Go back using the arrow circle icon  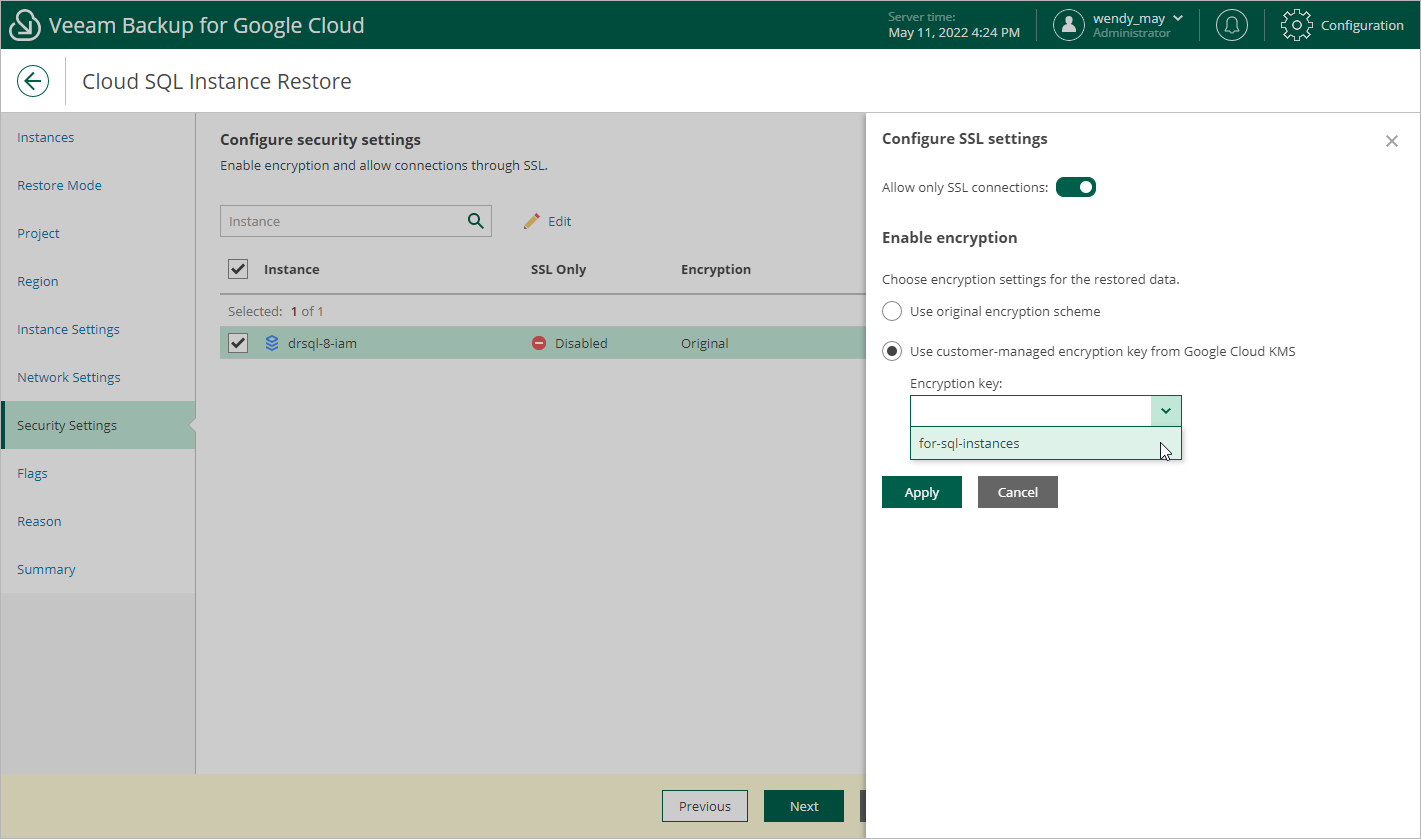(33, 82)
